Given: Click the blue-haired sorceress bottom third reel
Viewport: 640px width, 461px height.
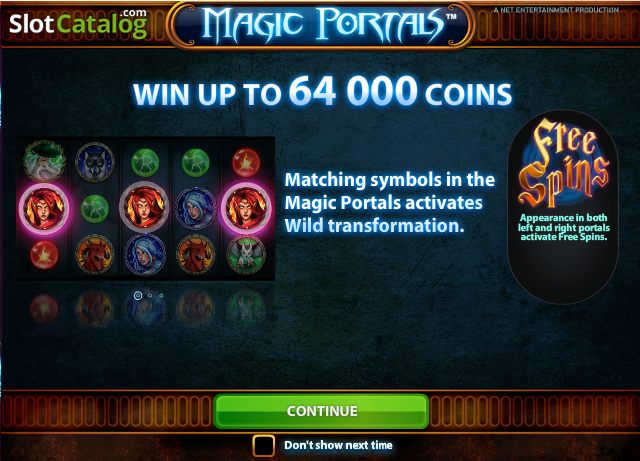Looking at the screenshot, I should (145, 254).
